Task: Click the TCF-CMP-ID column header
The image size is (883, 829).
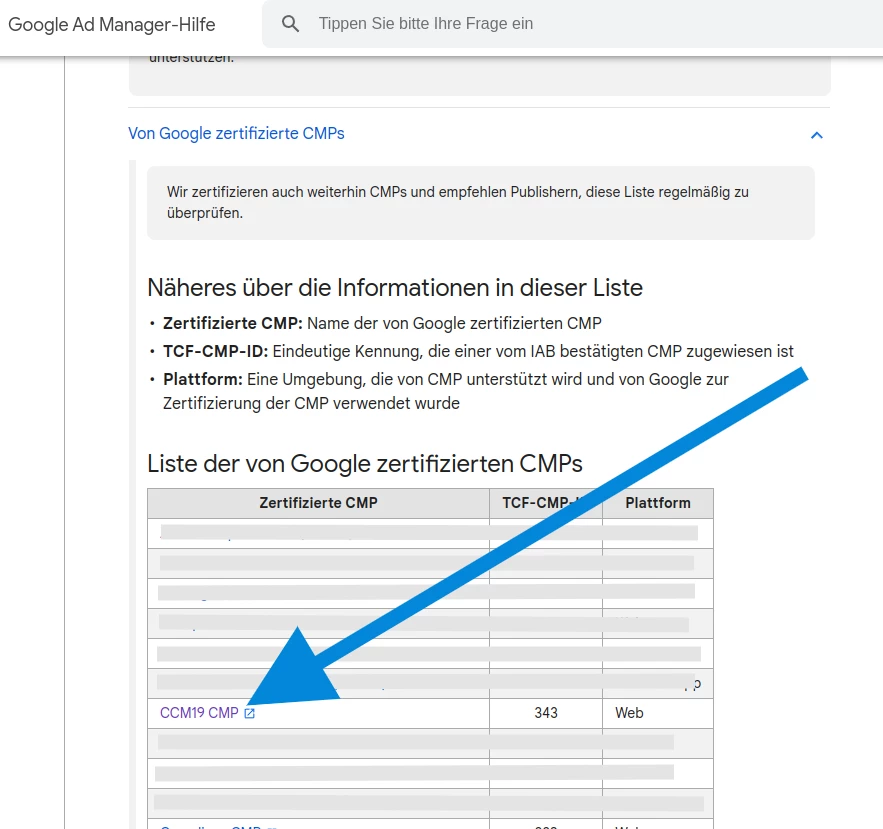Action: pyautogui.click(x=540, y=503)
